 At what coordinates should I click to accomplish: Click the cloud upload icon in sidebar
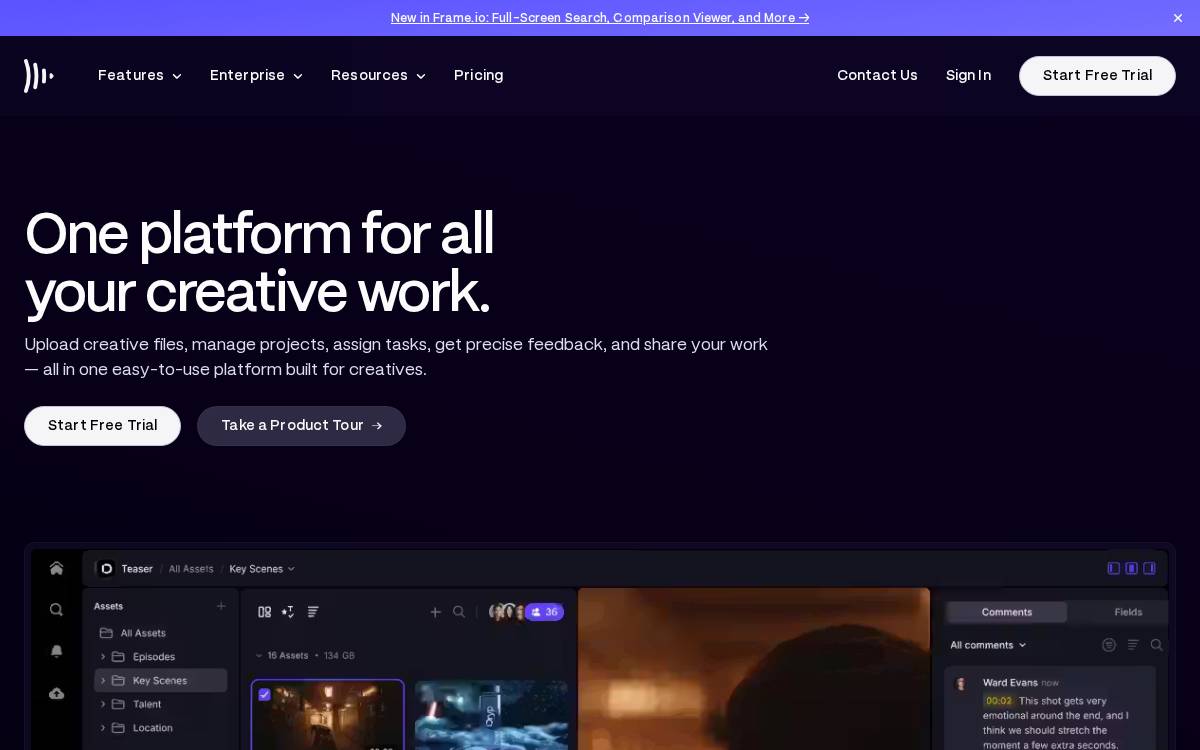point(56,693)
